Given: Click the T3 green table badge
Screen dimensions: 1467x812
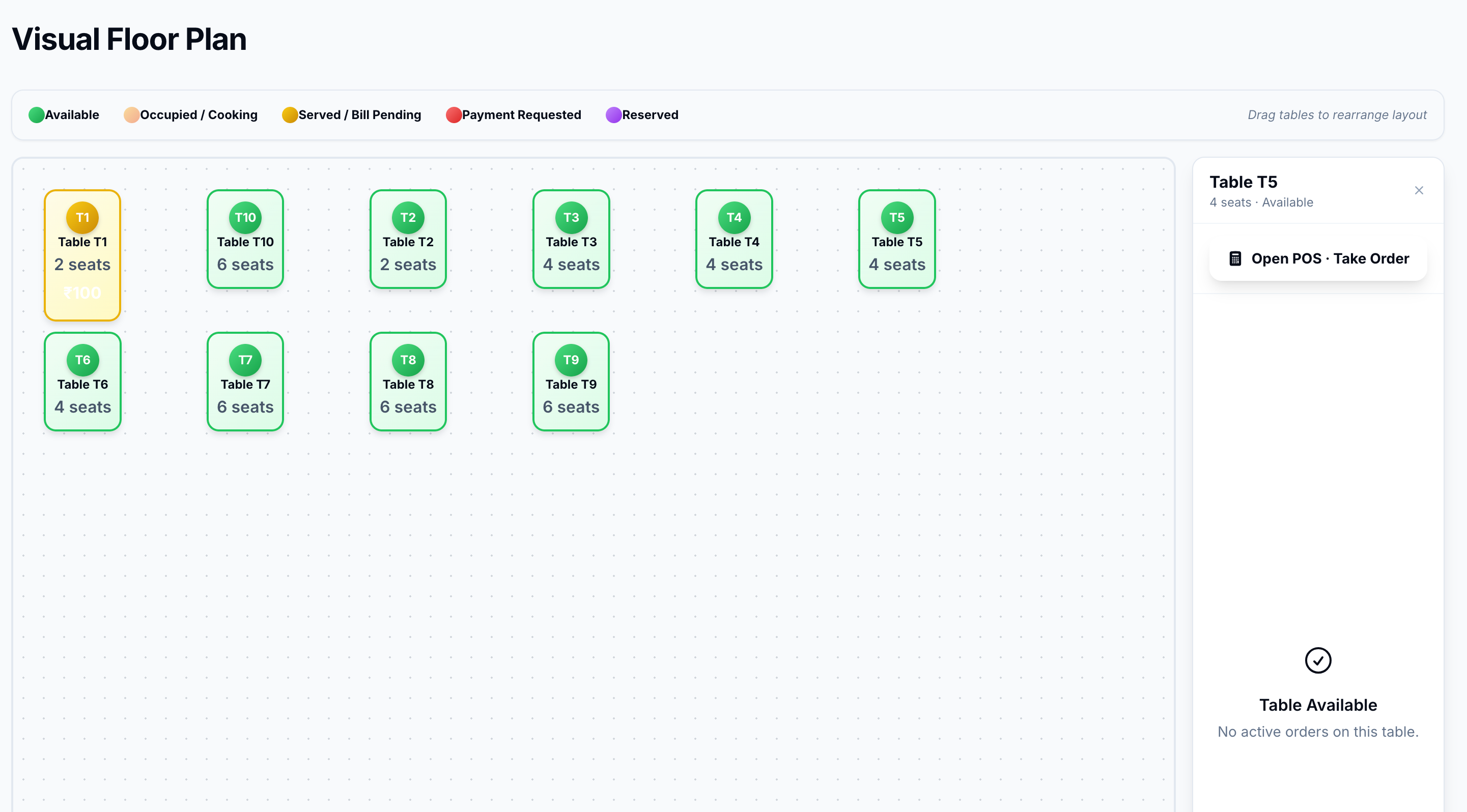Looking at the screenshot, I should pos(571,217).
